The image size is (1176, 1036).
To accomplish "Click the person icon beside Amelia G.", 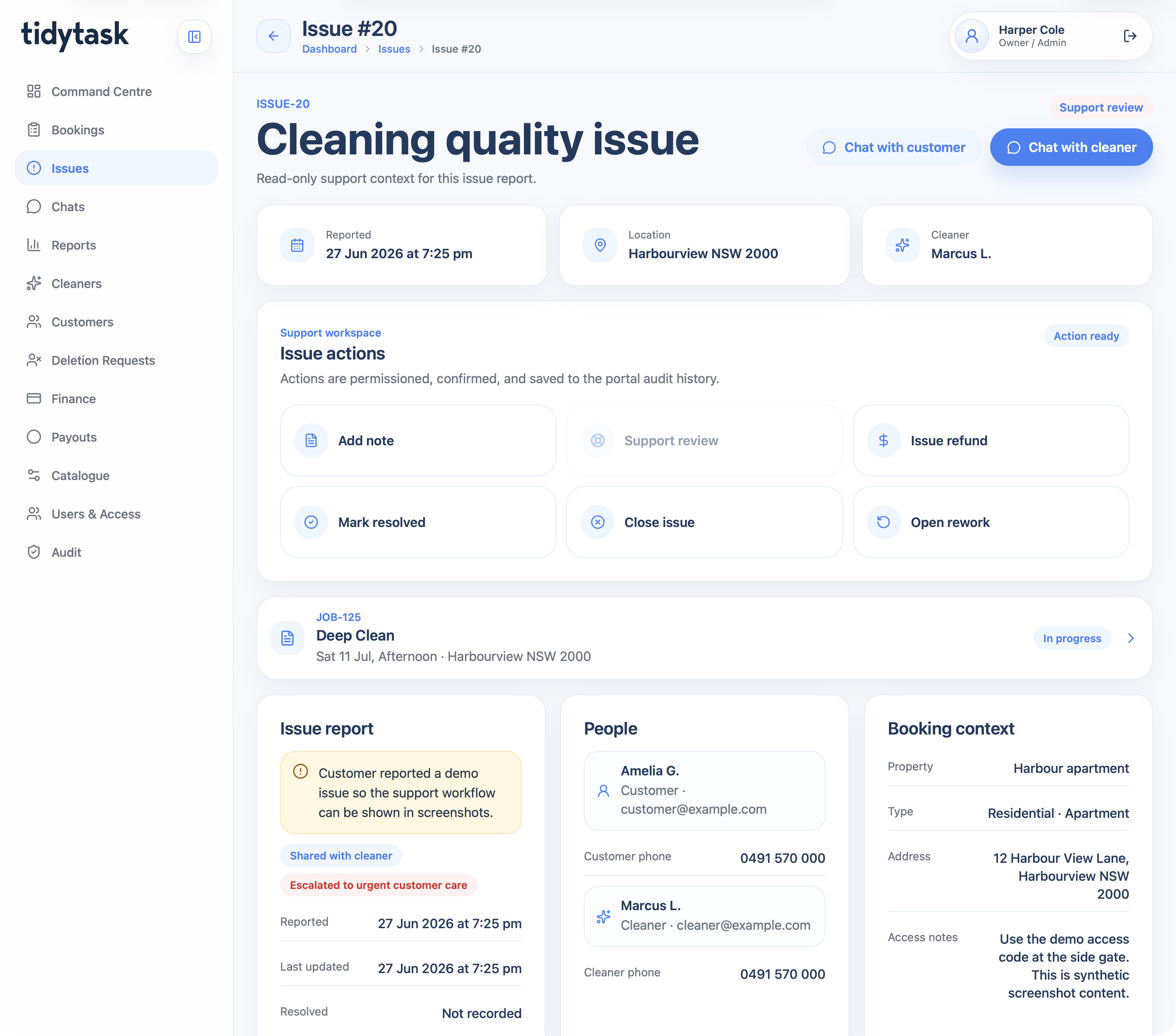I will [604, 791].
